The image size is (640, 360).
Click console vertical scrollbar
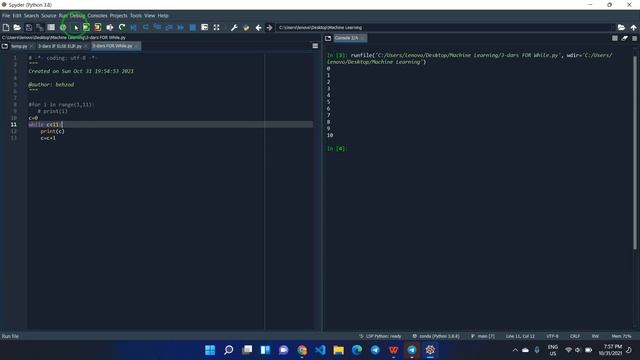(x=635, y=152)
